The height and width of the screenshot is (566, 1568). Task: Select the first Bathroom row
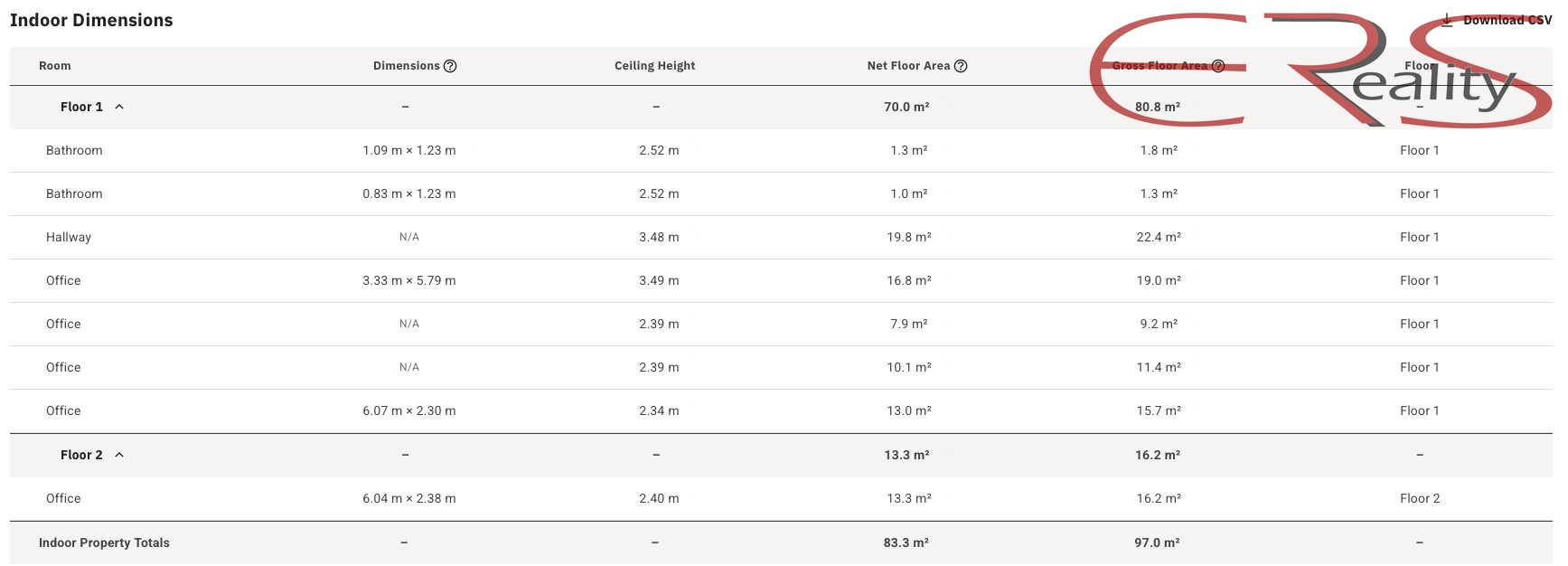tap(781, 150)
